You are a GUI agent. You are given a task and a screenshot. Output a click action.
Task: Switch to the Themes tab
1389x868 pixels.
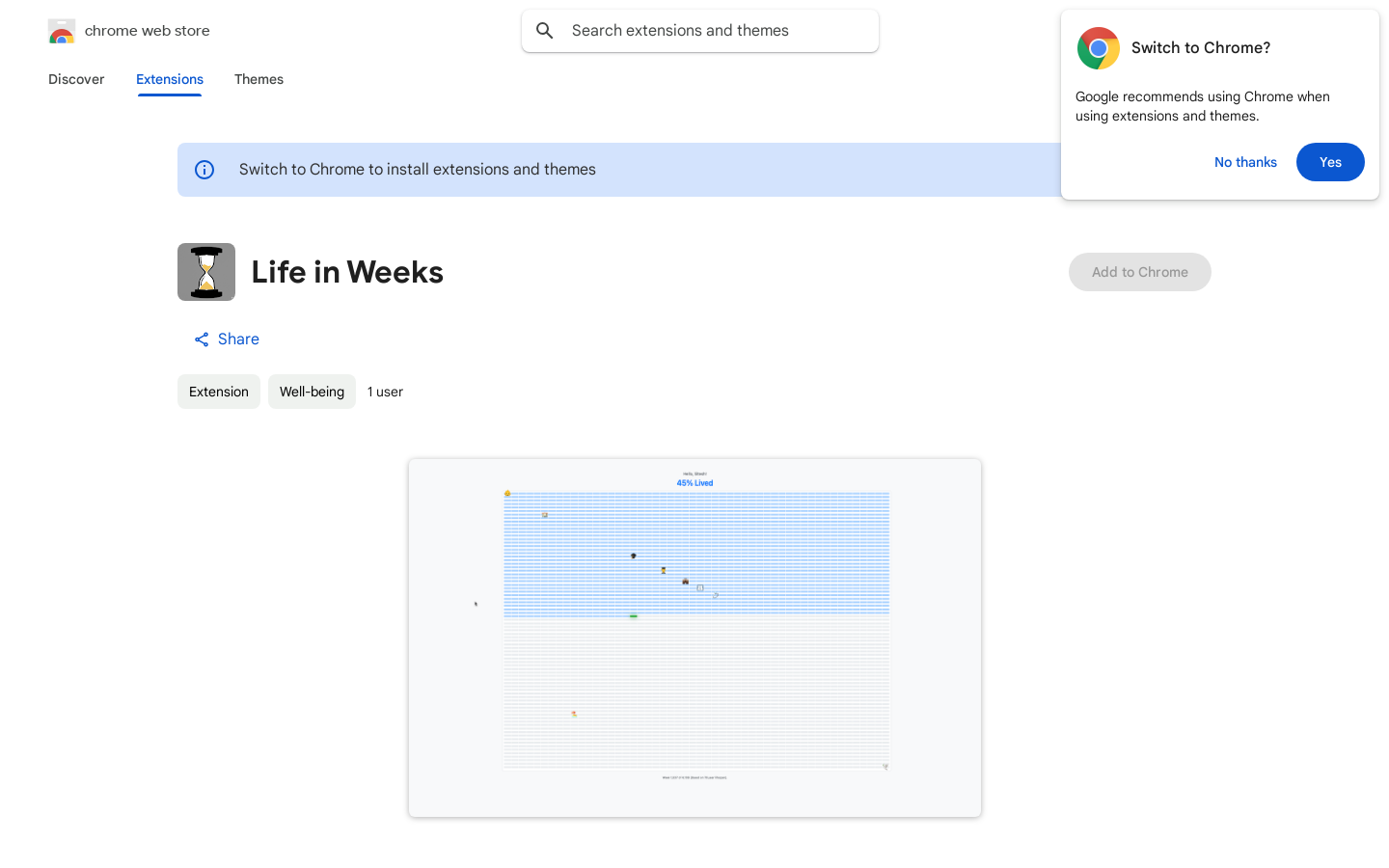pos(259,79)
